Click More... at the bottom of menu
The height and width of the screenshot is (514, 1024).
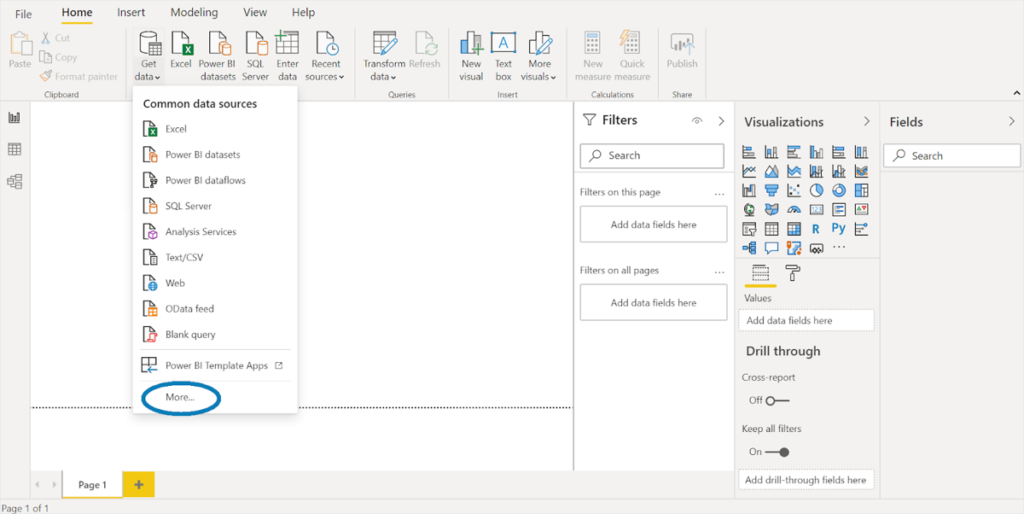pyautogui.click(x=180, y=397)
